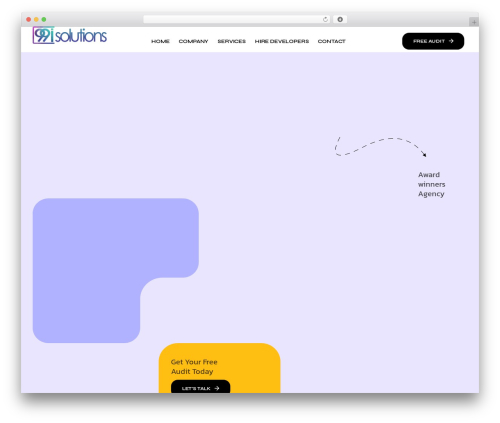Click the round icon beside address bar

click(x=340, y=19)
